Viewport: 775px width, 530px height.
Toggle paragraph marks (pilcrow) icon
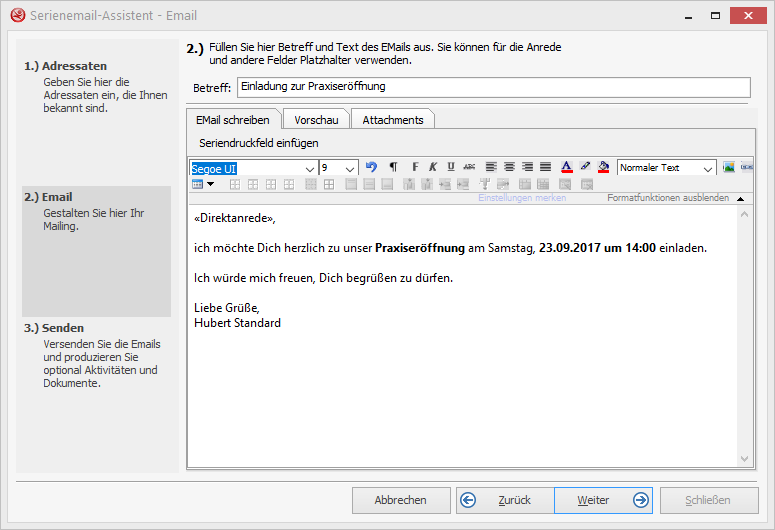coord(393,167)
